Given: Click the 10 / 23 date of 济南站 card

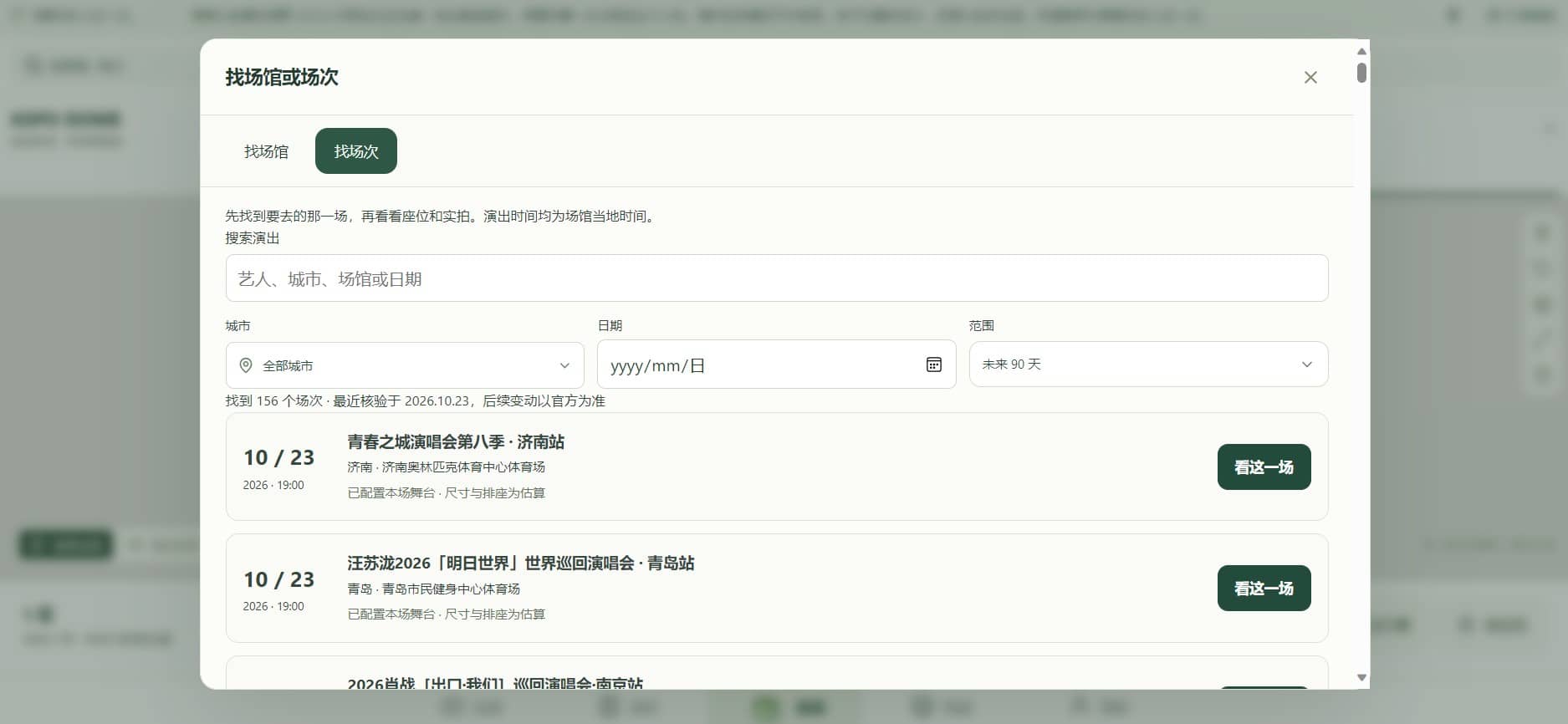Looking at the screenshot, I should click(278, 457).
